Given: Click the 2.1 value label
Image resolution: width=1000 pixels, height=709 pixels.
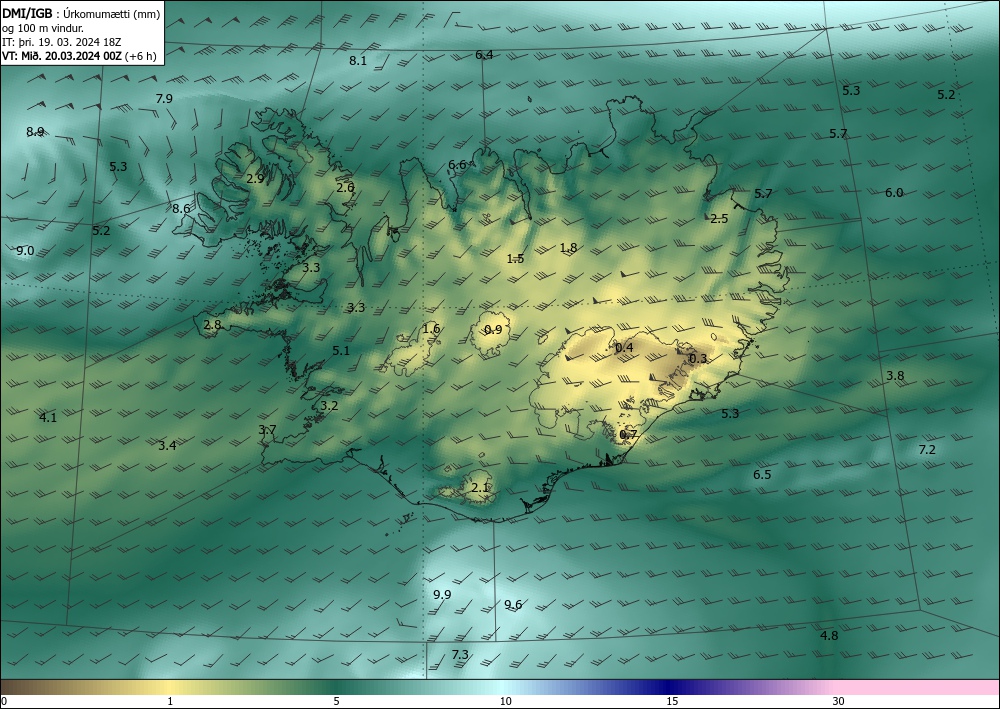Looking at the screenshot, I should click(480, 488).
